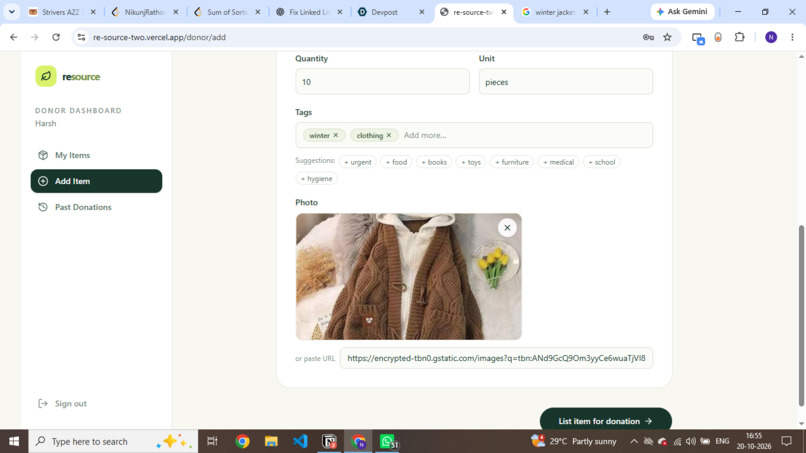The image size is (806, 453).
Task: Bookmark this page with the star
Action: [667, 37]
